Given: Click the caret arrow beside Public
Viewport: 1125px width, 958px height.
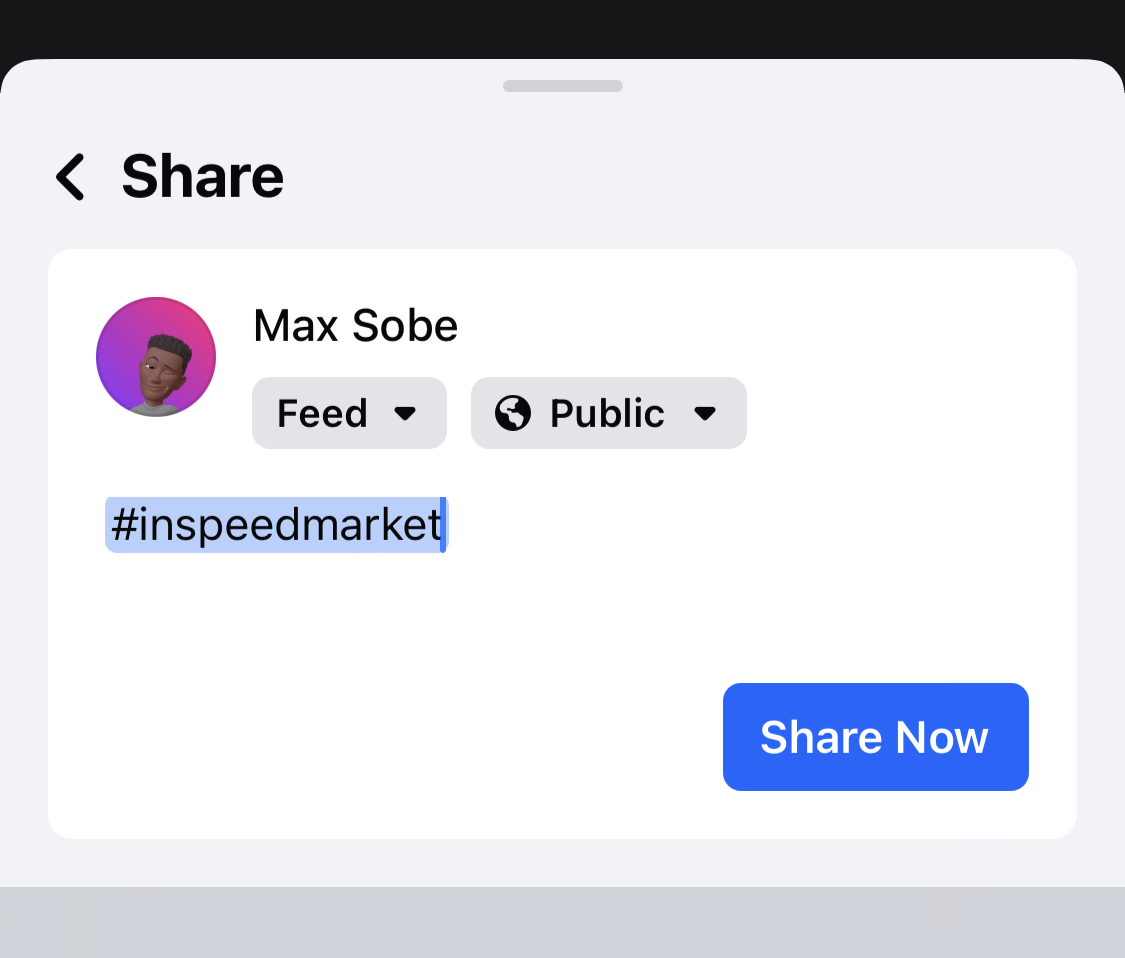Looking at the screenshot, I should pyautogui.click(x=705, y=413).
